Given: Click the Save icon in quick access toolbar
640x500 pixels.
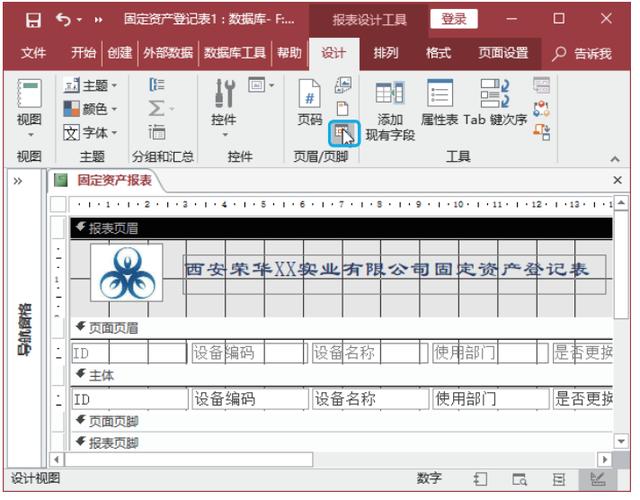Looking at the screenshot, I should (x=33, y=19).
